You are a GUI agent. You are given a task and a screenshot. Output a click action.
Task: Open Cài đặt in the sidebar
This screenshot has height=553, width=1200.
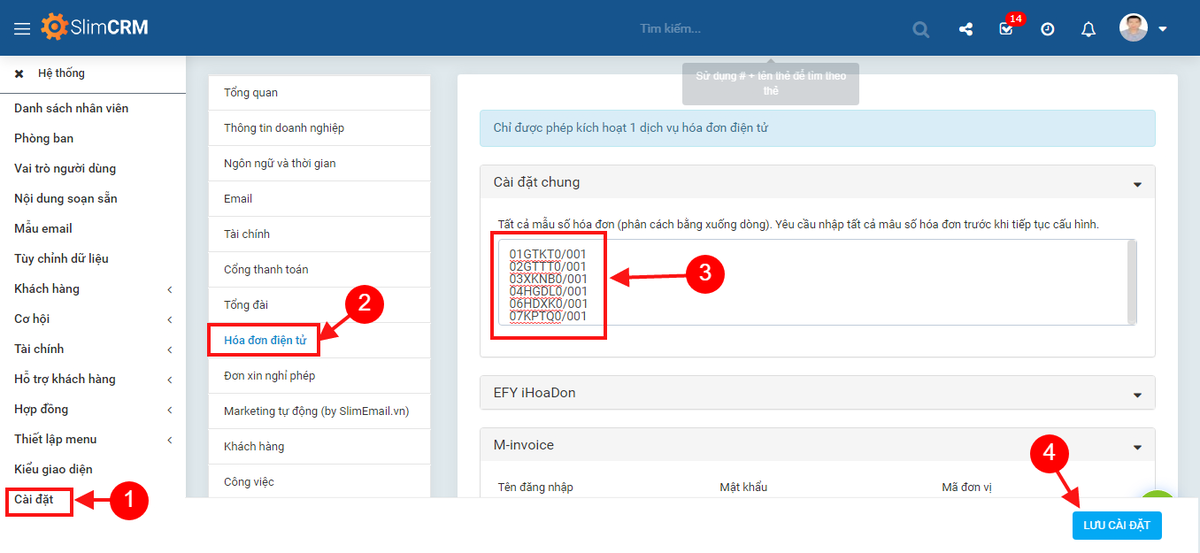(34, 499)
